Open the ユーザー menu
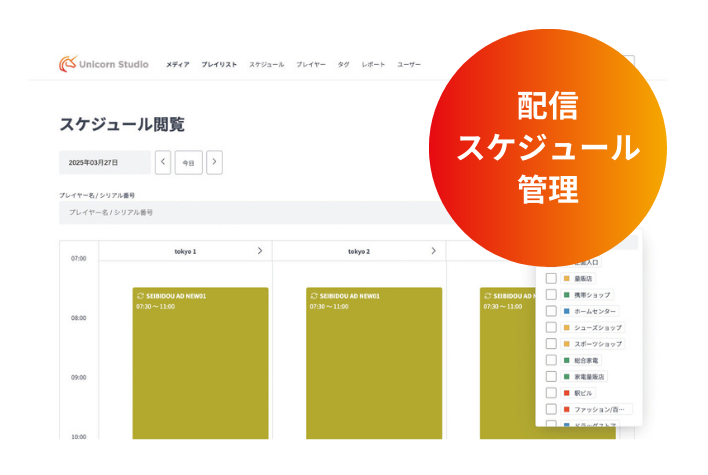This screenshot has width=708, height=475. click(x=409, y=65)
